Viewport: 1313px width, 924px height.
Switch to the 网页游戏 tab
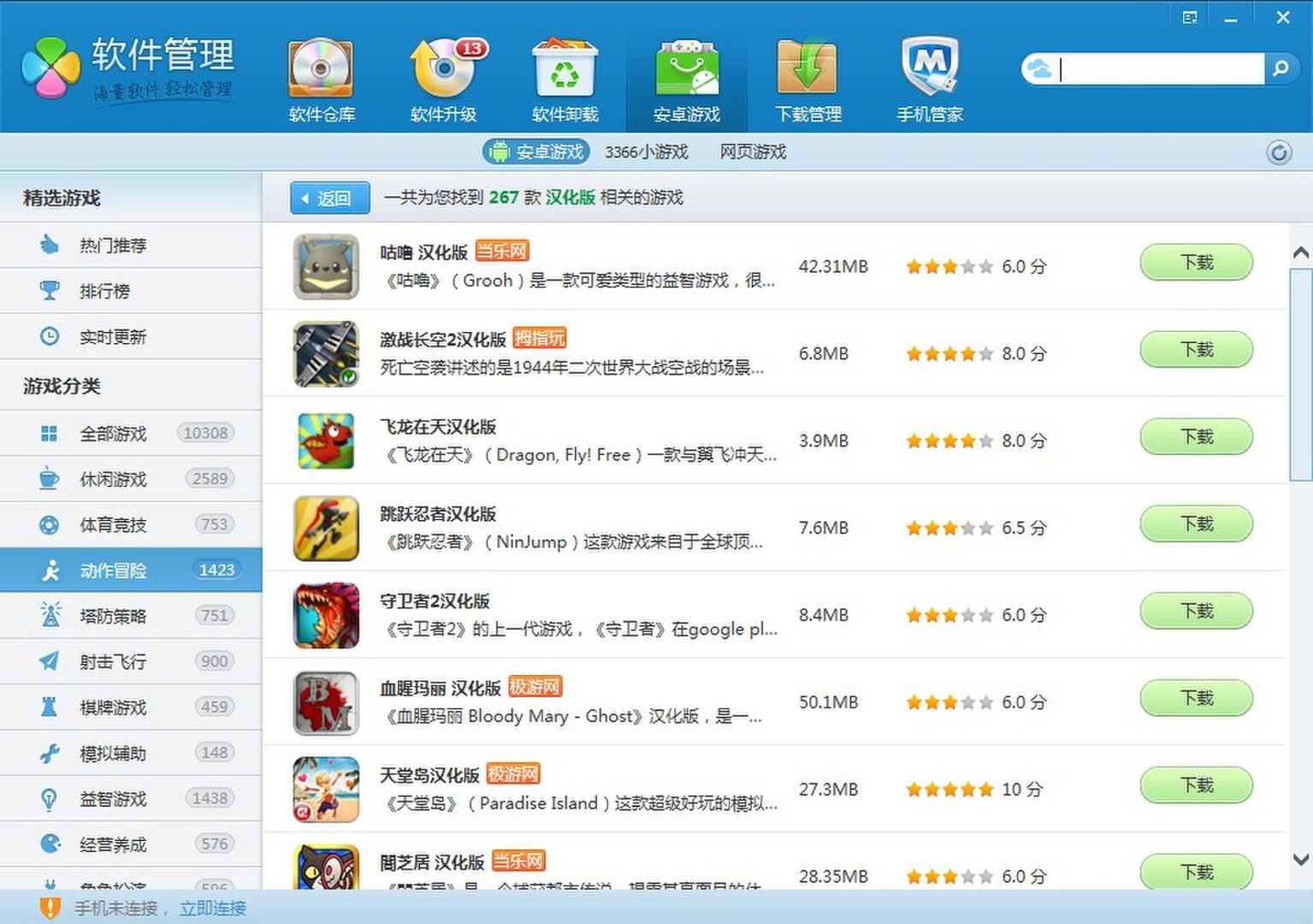[x=754, y=152]
